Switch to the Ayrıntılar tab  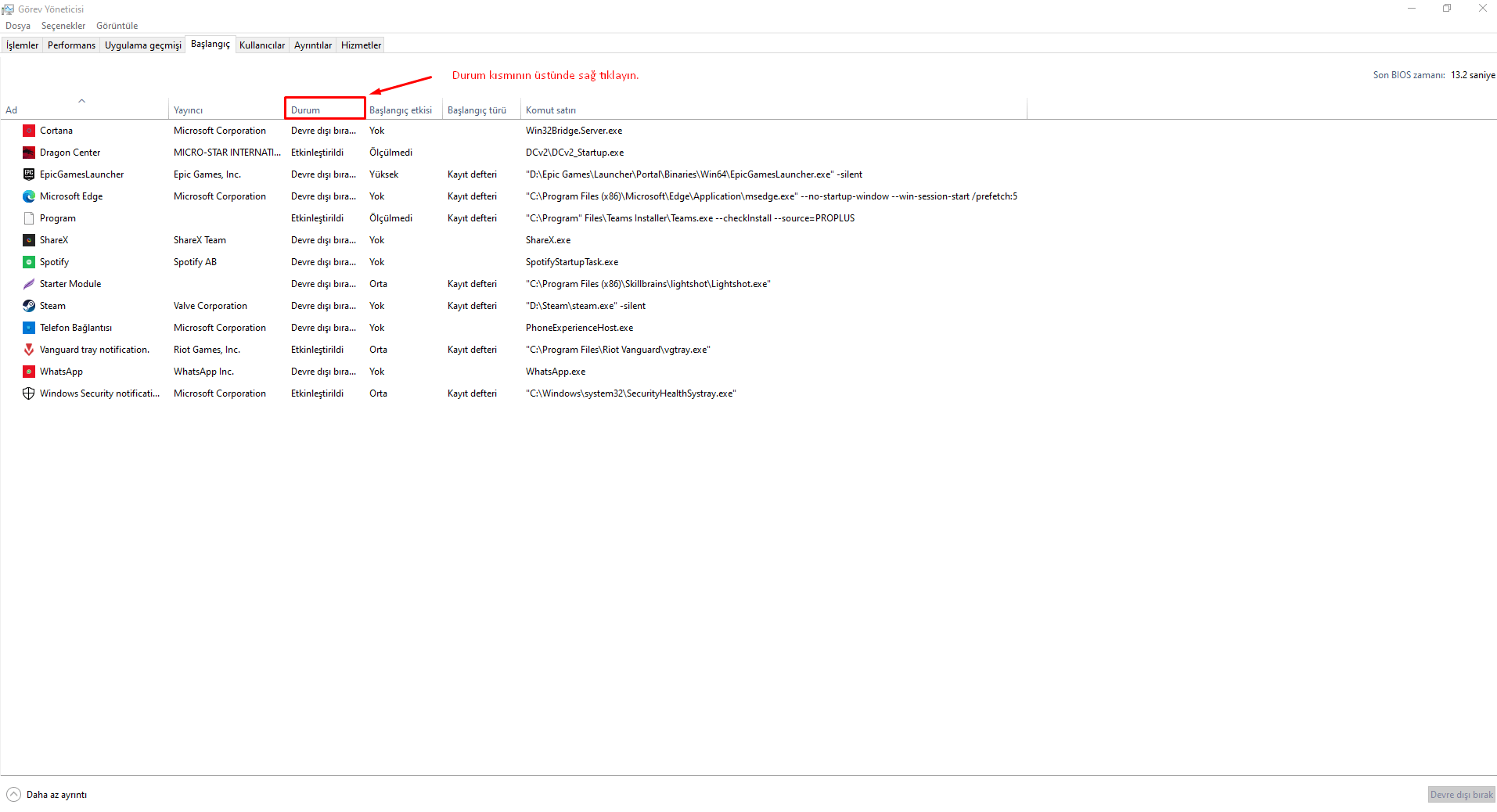[313, 45]
